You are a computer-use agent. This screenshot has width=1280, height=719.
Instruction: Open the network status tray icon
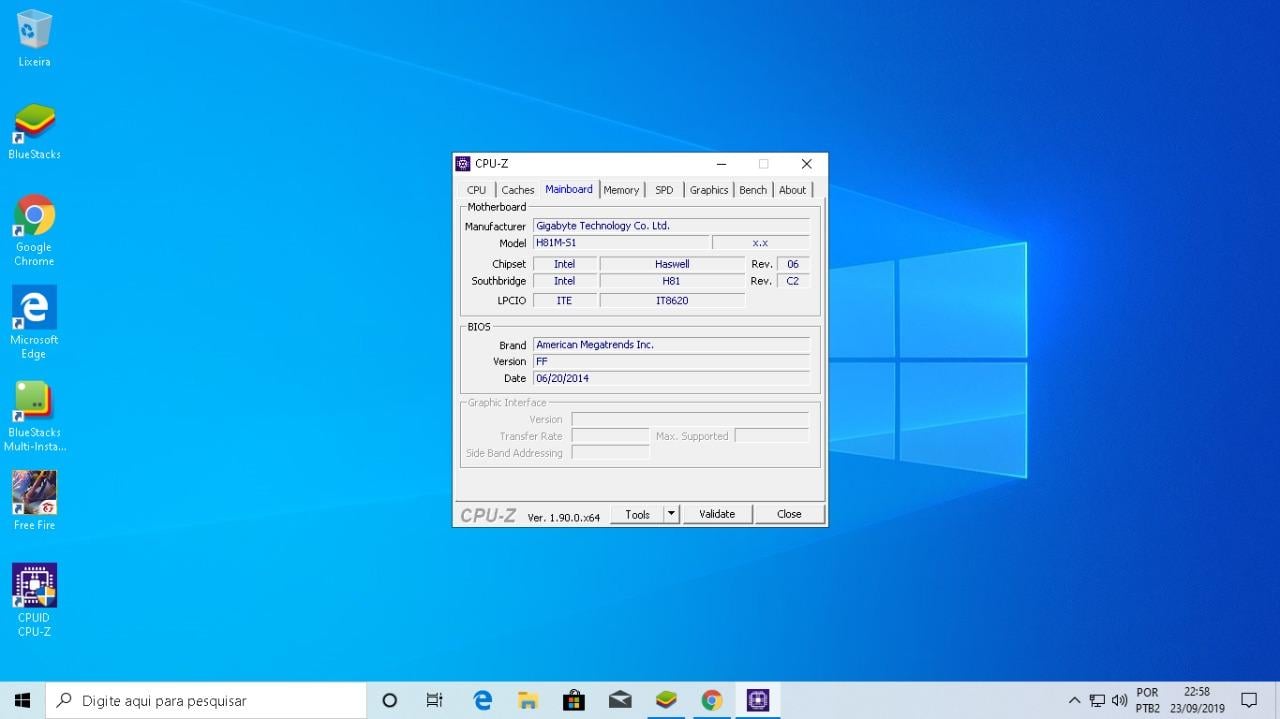point(1097,700)
